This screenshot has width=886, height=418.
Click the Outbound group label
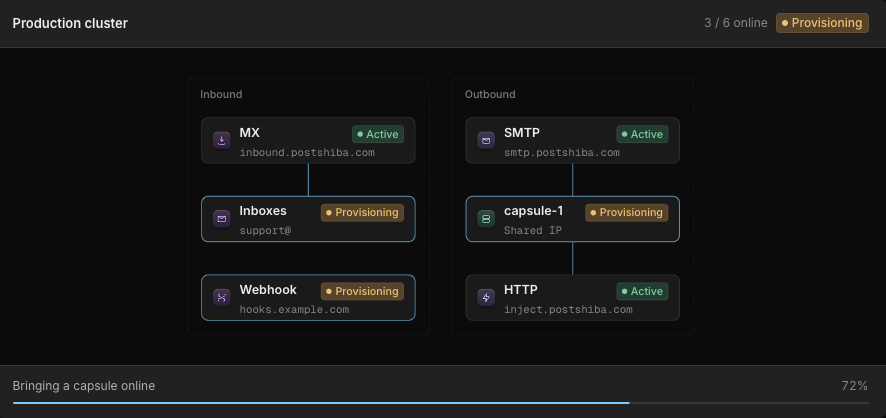click(x=490, y=94)
